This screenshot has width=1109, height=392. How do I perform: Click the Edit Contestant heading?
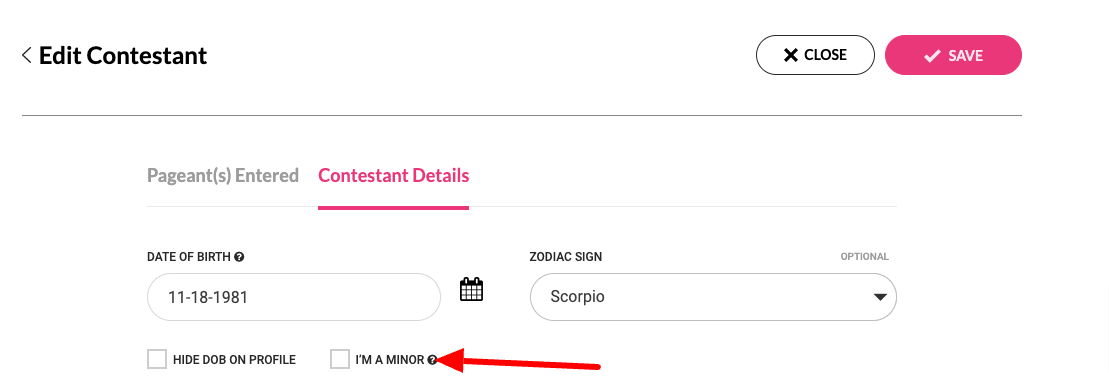click(x=123, y=55)
